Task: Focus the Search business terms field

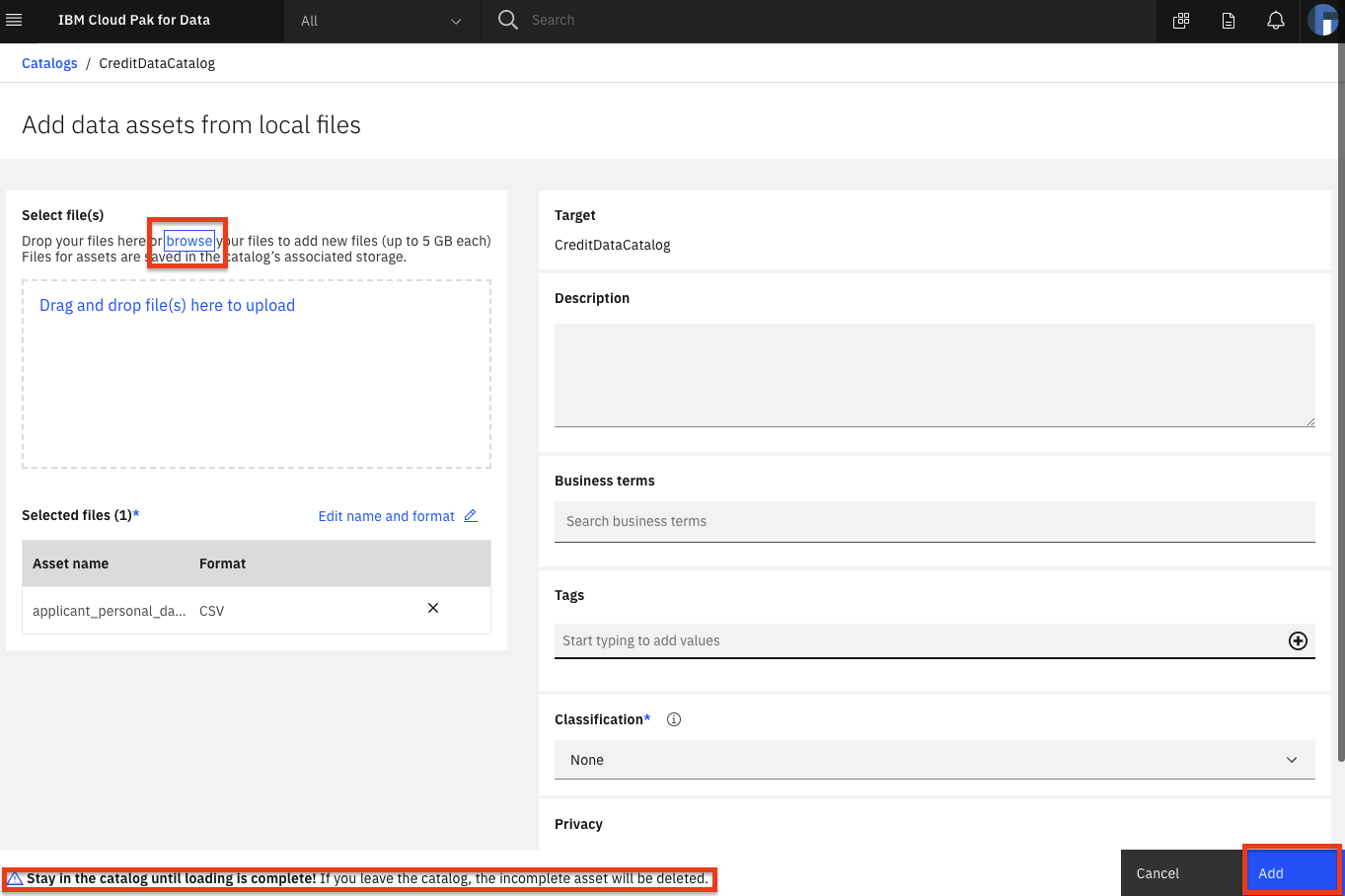Action: coord(934,521)
